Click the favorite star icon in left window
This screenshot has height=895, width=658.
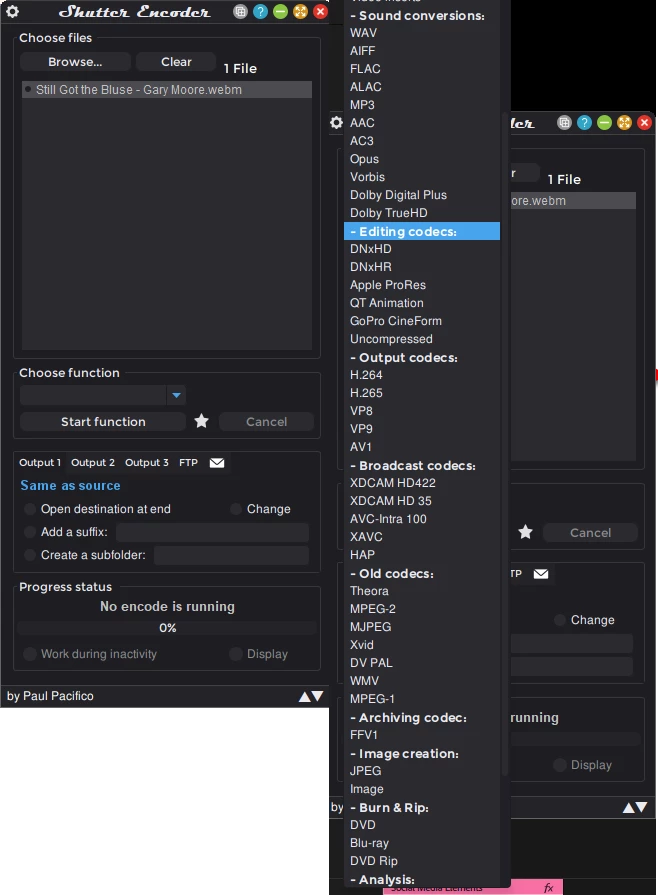(201, 421)
